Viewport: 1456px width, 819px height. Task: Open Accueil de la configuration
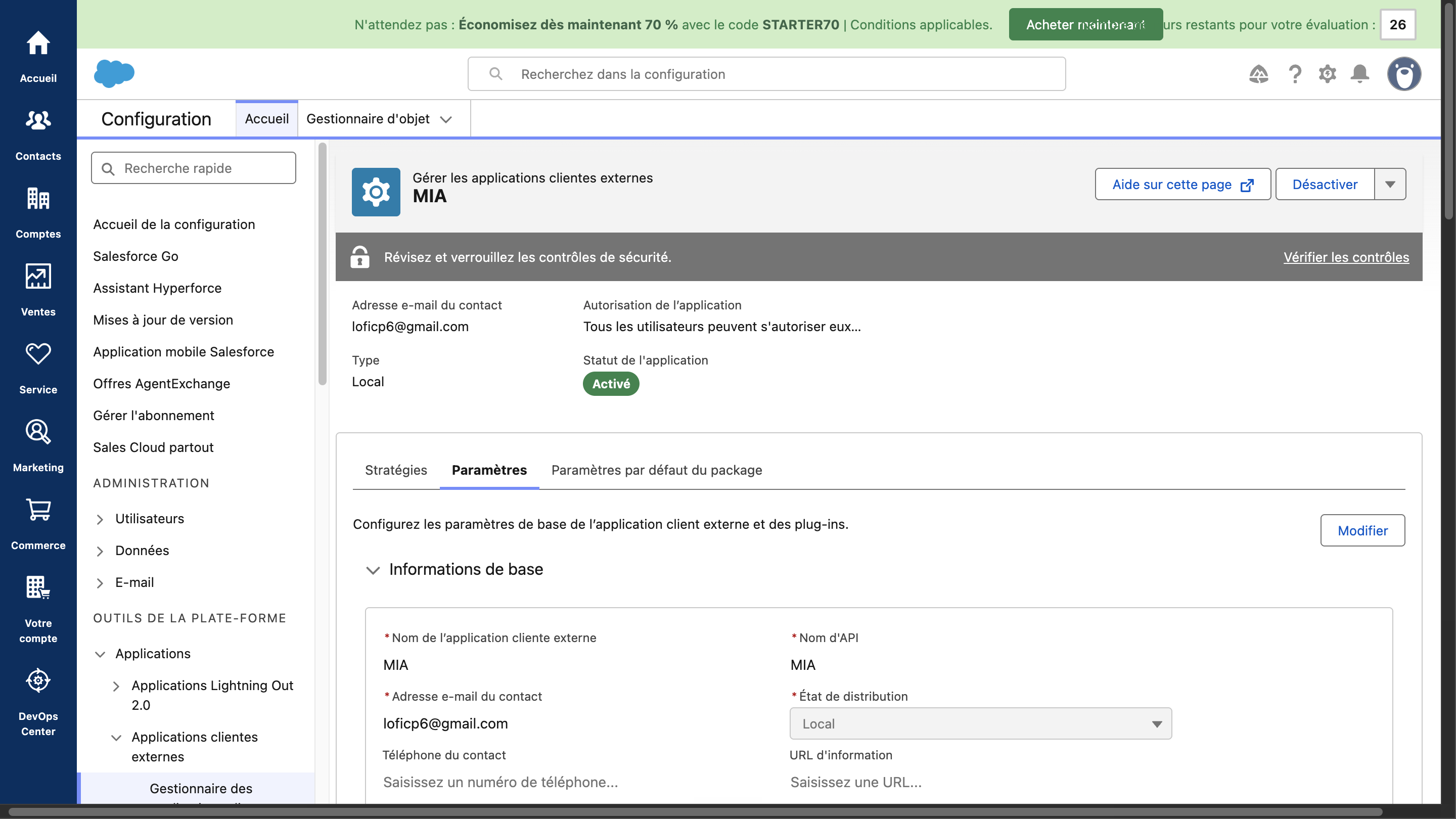173,225
